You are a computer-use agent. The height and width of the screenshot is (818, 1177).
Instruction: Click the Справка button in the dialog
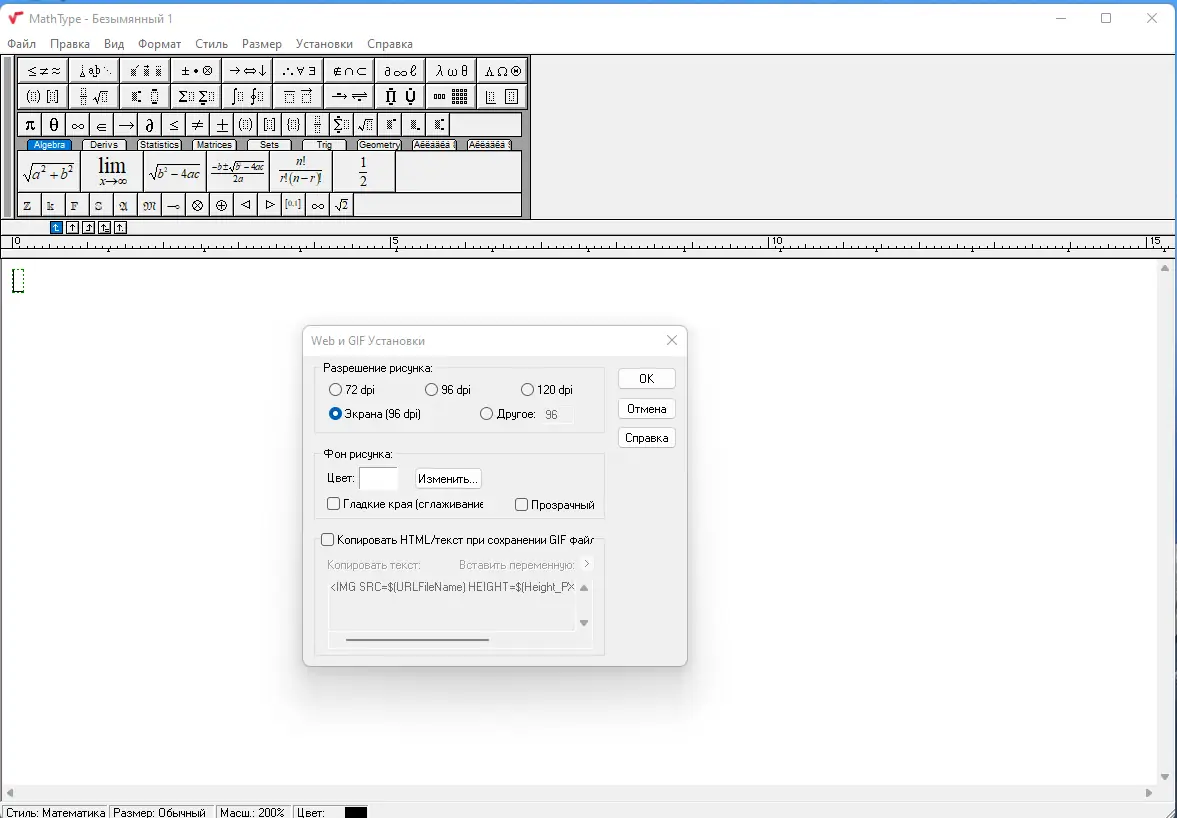[646, 438]
